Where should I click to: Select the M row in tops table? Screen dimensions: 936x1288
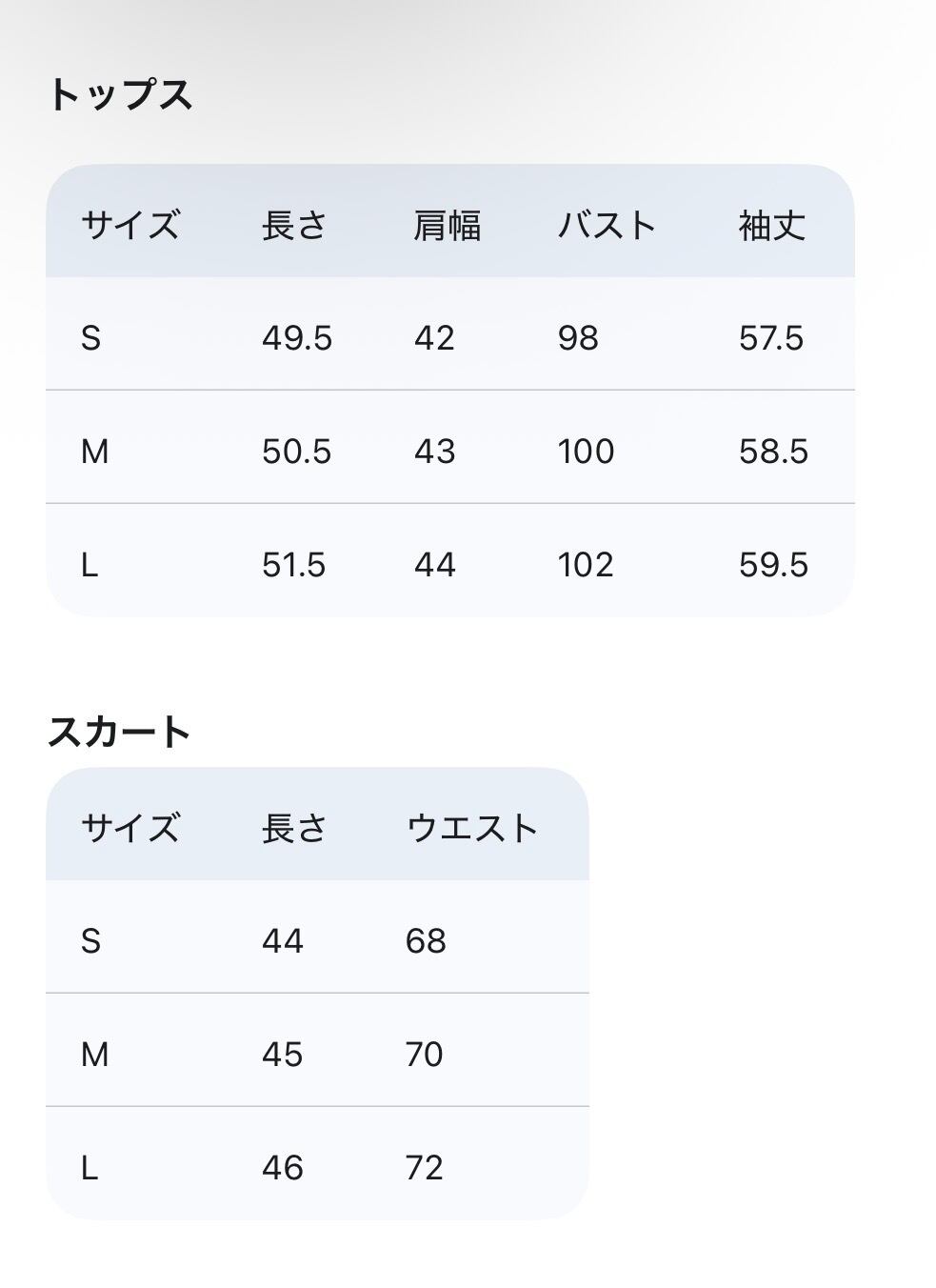pos(450,448)
